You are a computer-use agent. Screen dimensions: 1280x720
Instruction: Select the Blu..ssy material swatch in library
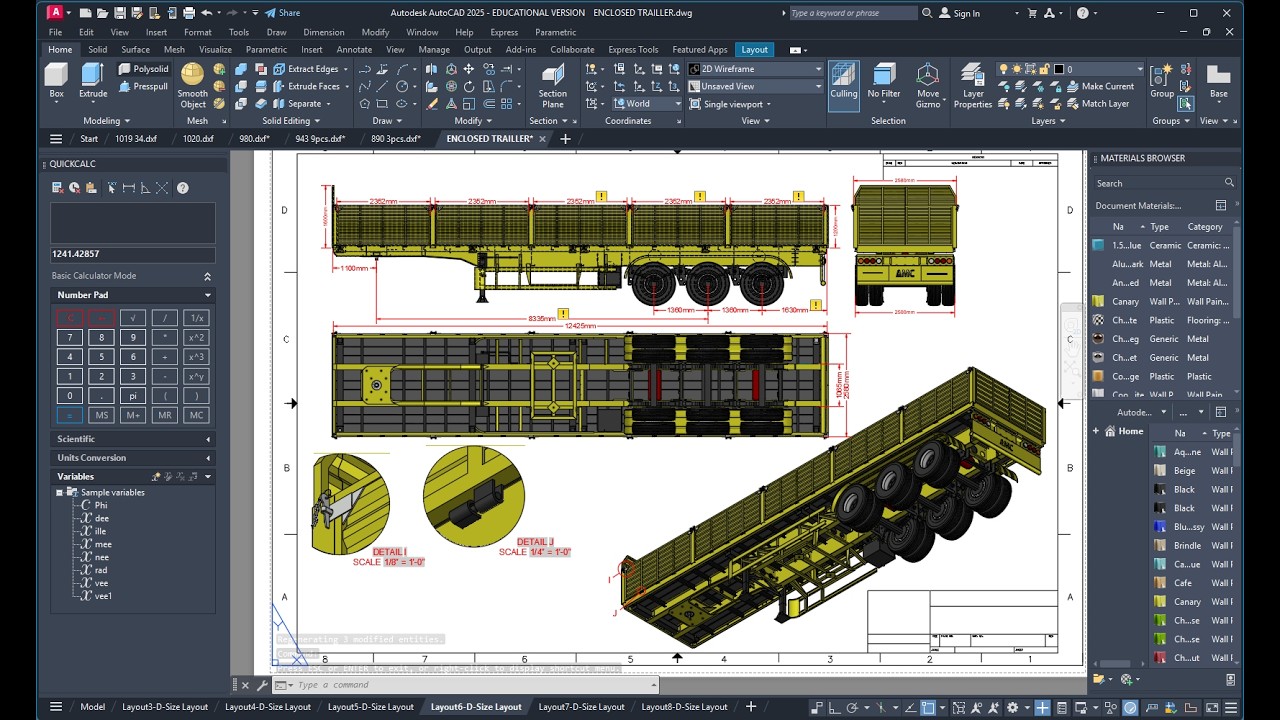pos(1159,527)
